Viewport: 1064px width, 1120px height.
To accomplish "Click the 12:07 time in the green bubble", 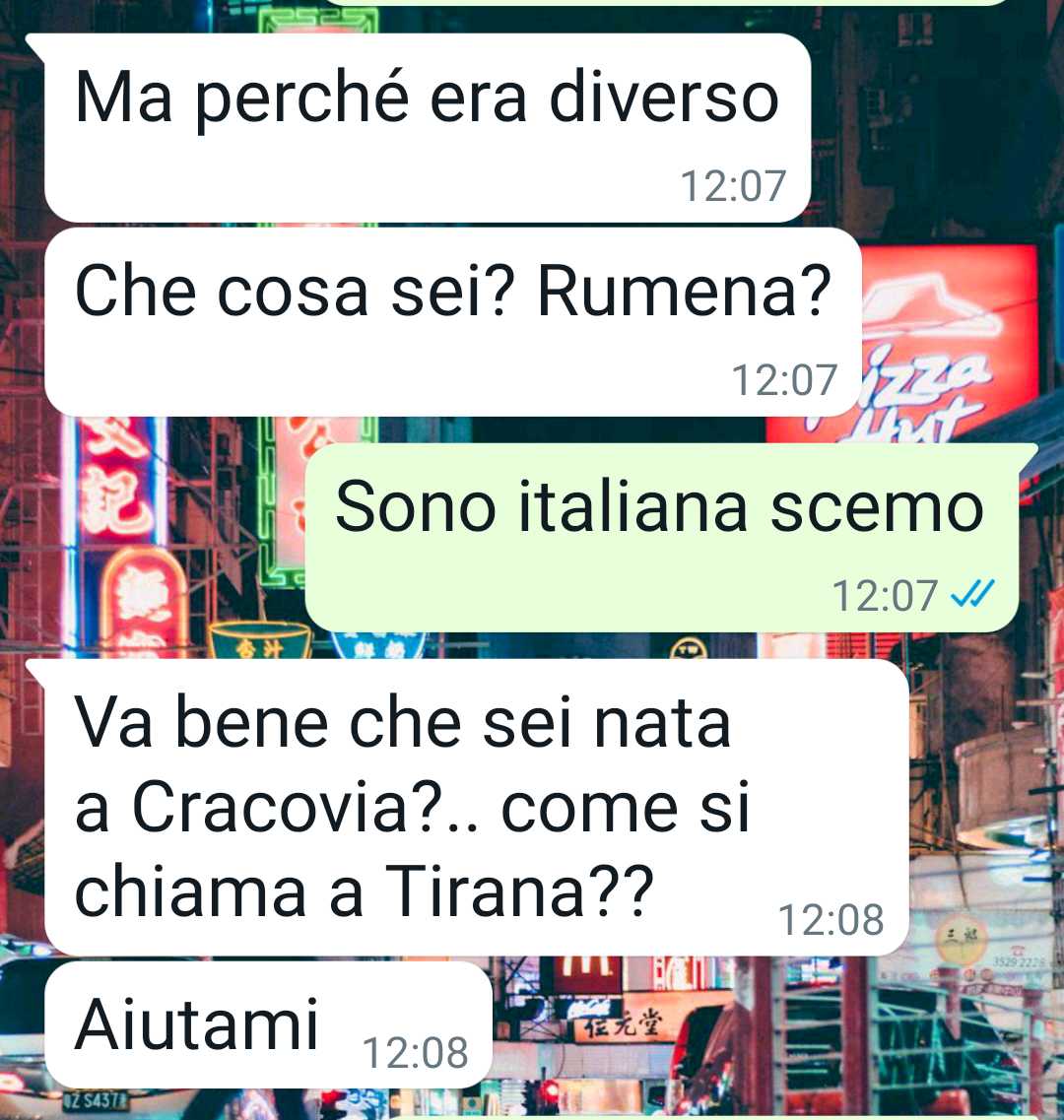I will pyautogui.click(x=885, y=596).
